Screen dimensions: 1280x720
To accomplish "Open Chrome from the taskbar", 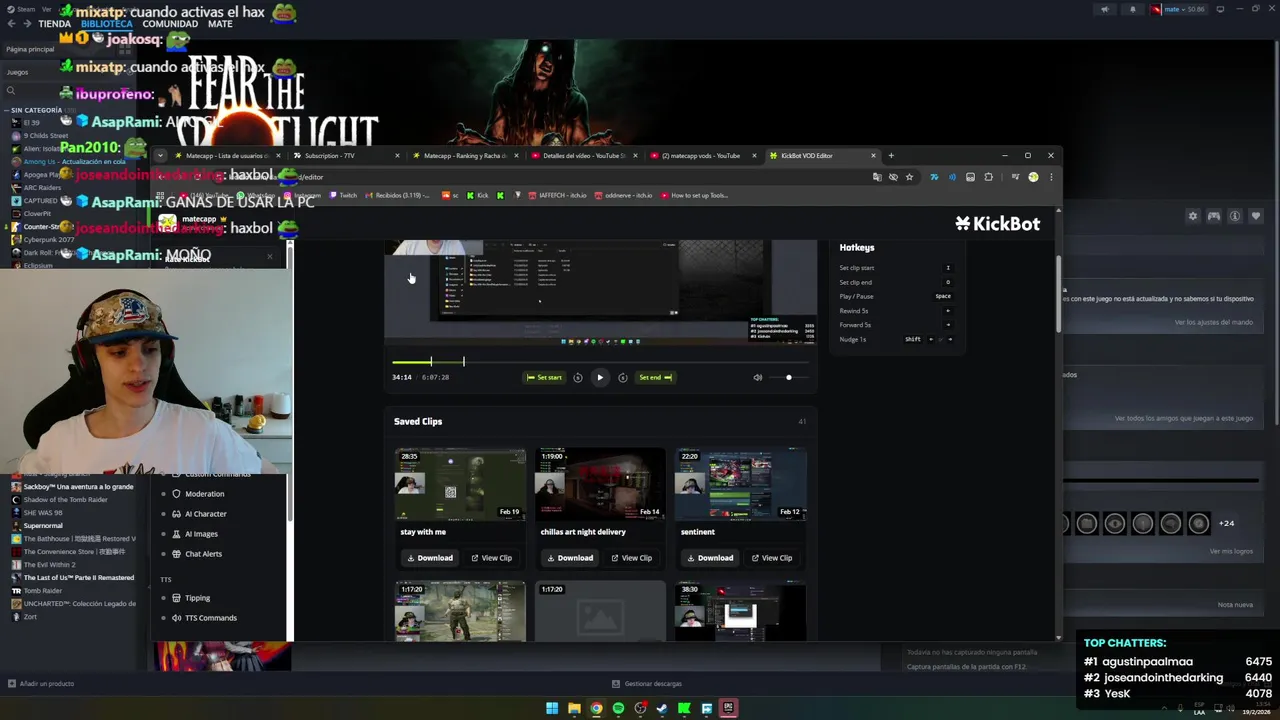I will [596, 708].
